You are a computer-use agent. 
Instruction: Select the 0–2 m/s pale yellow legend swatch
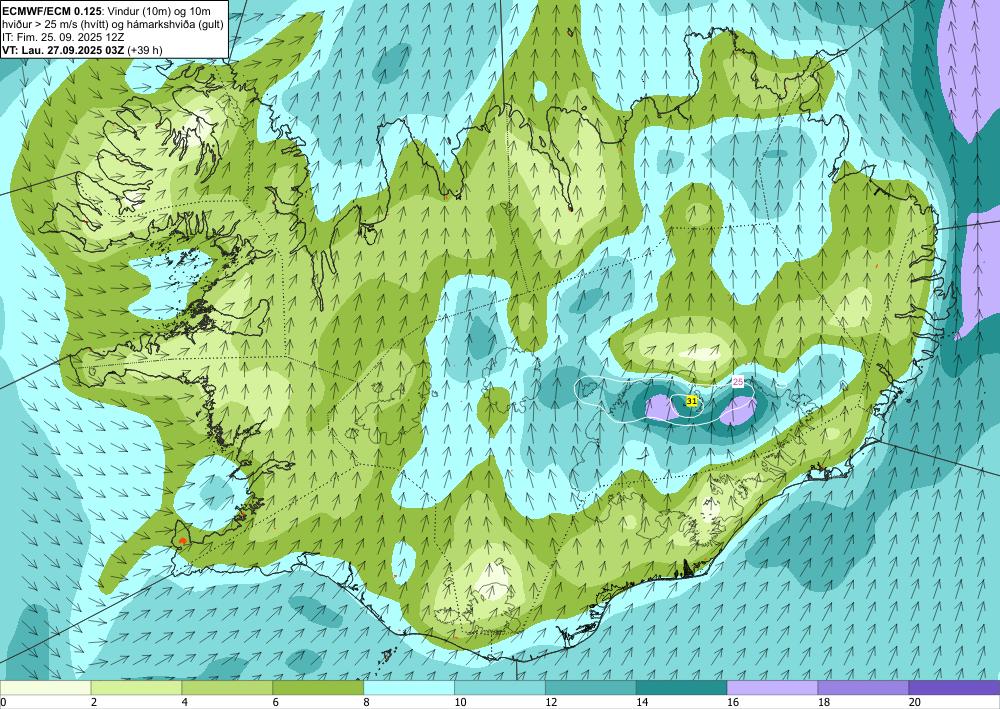[x=45, y=687]
